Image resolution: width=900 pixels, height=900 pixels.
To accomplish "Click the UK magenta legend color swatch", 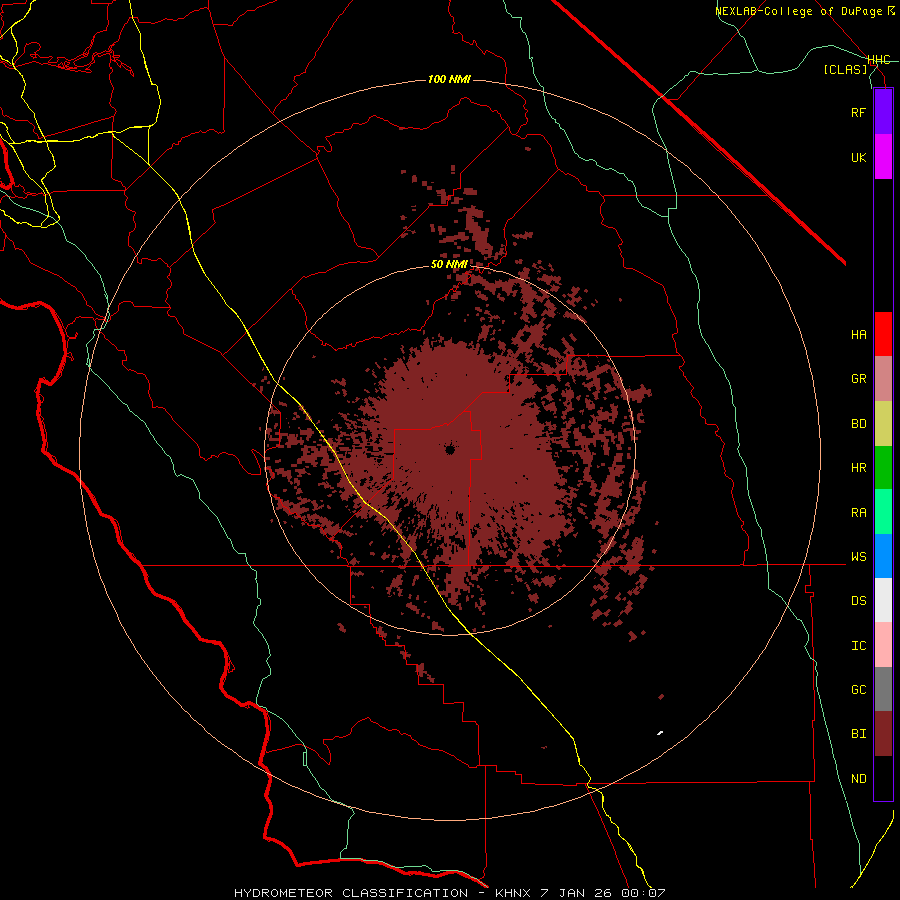I will coord(883,157).
